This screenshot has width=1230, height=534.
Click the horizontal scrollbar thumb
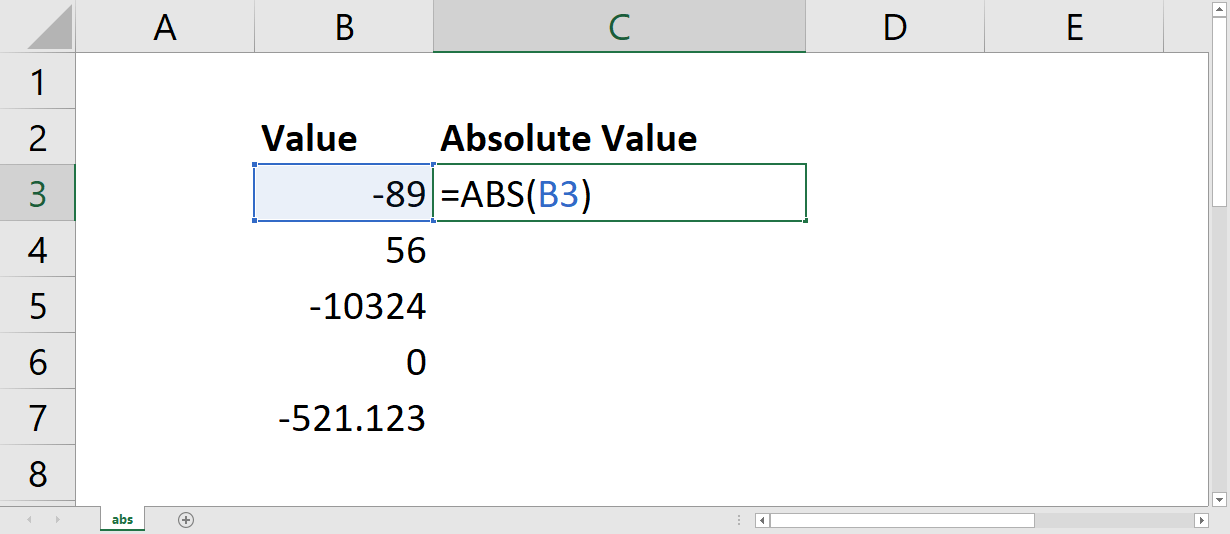(x=902, y=520)
